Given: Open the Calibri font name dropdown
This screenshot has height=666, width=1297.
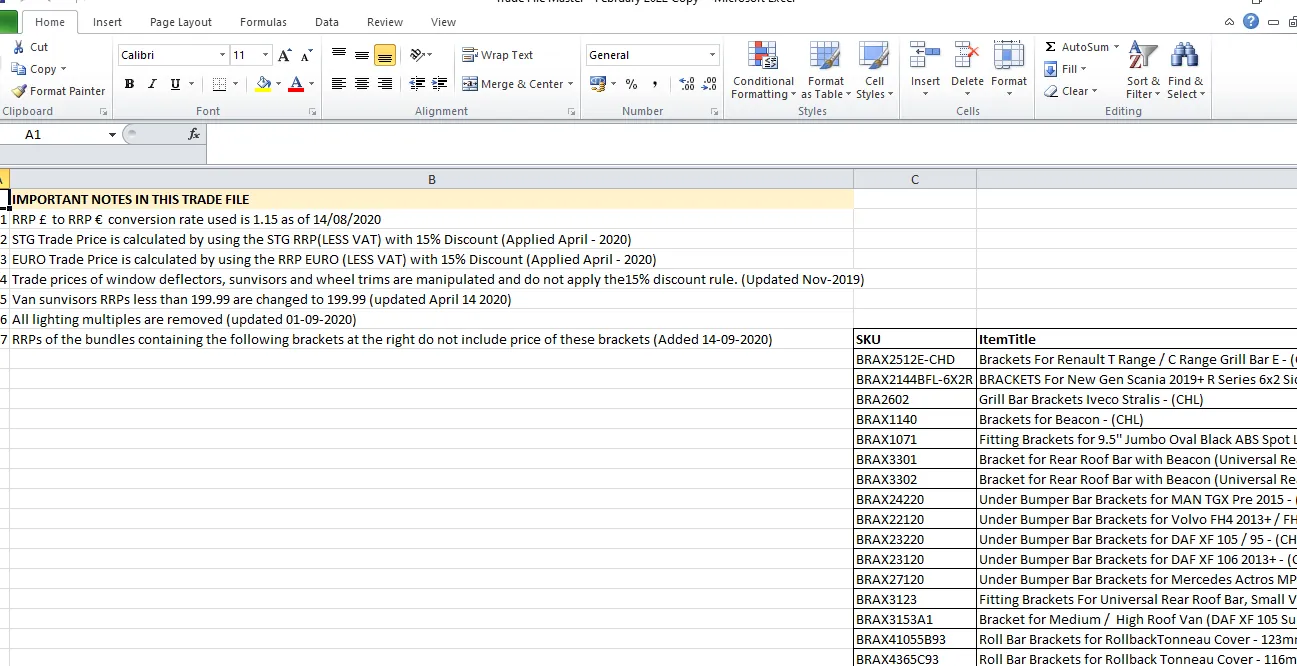Looking at the screenshot, I should coord(222,55).
